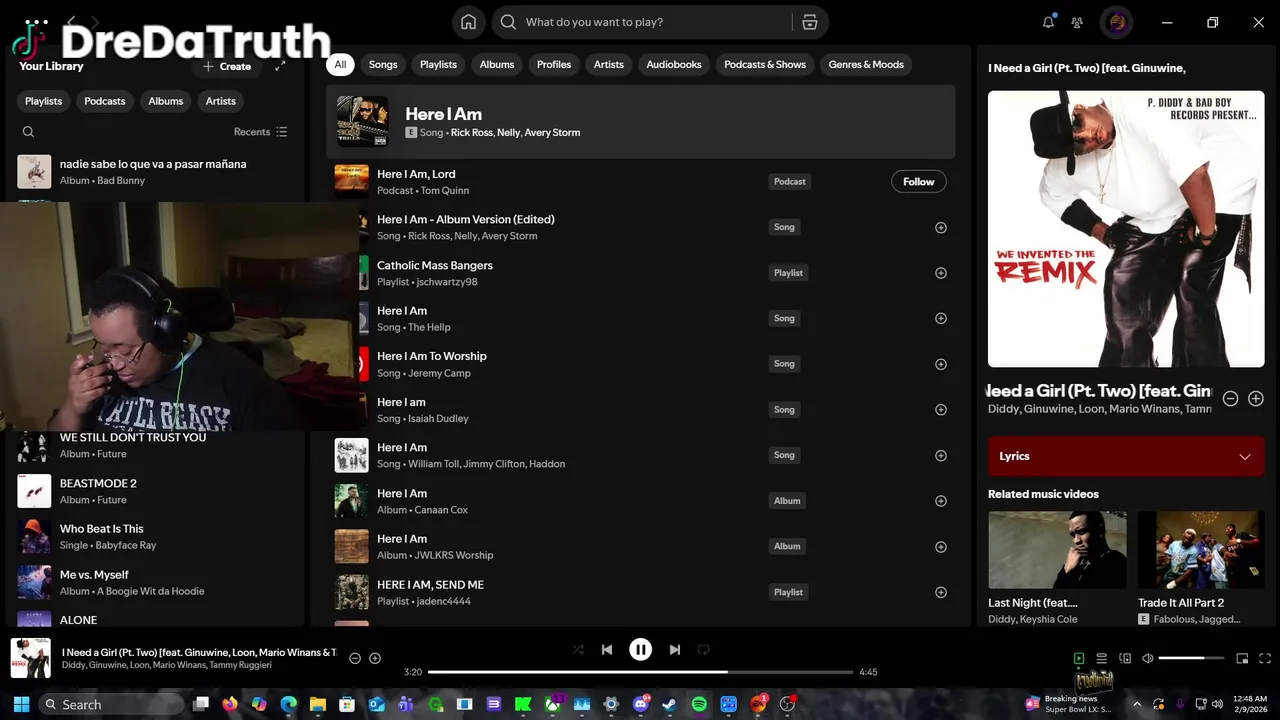The height and width of the screenshot is (720, 1280).
Task: Expand the Lyrics section
Action: tap(1126, 456)
